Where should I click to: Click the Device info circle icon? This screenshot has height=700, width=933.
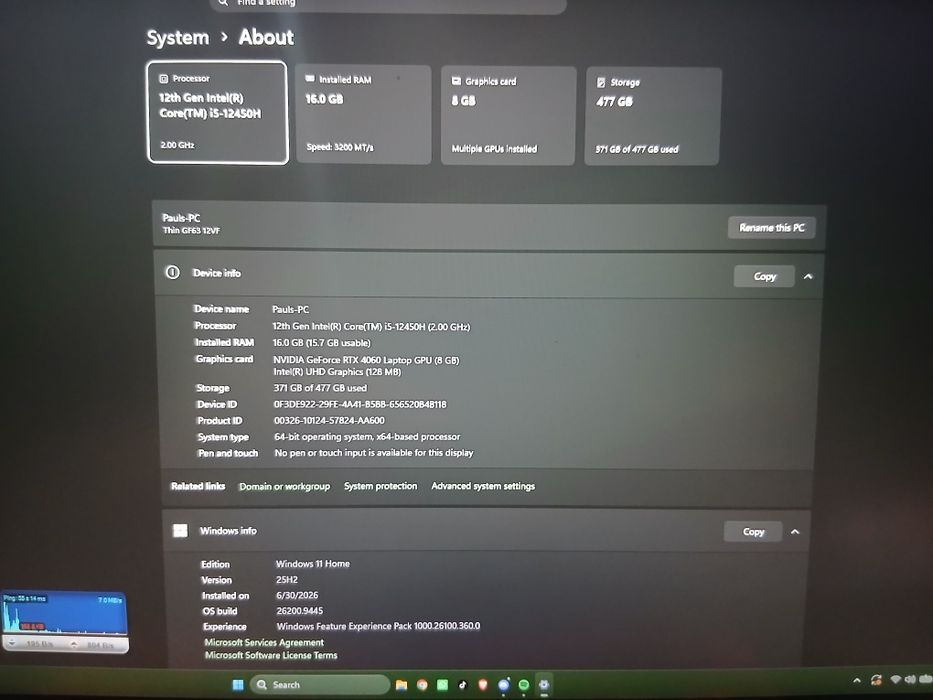173,273
